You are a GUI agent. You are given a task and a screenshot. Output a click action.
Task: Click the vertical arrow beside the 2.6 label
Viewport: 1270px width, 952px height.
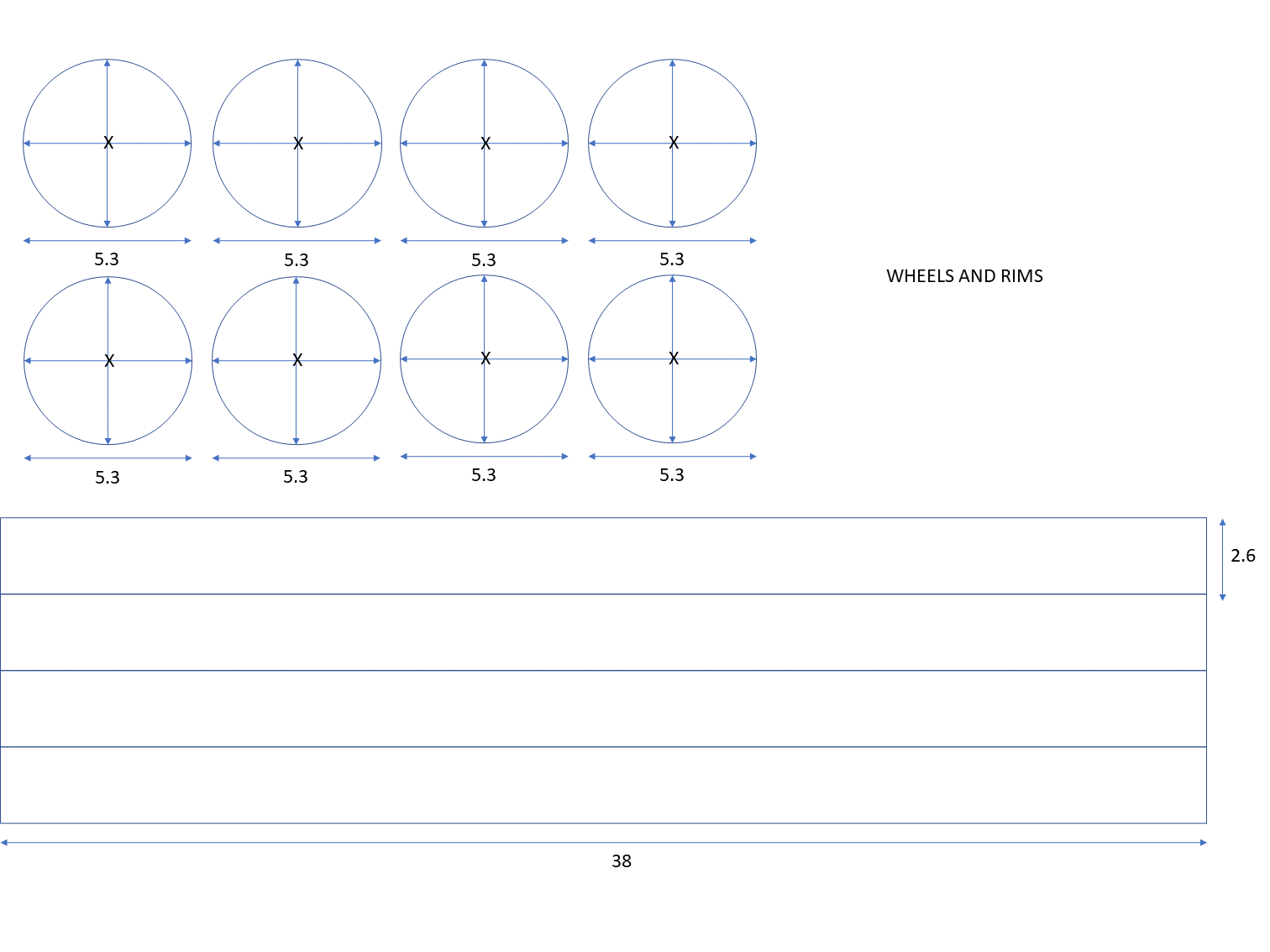click(x=1222, y=558)
